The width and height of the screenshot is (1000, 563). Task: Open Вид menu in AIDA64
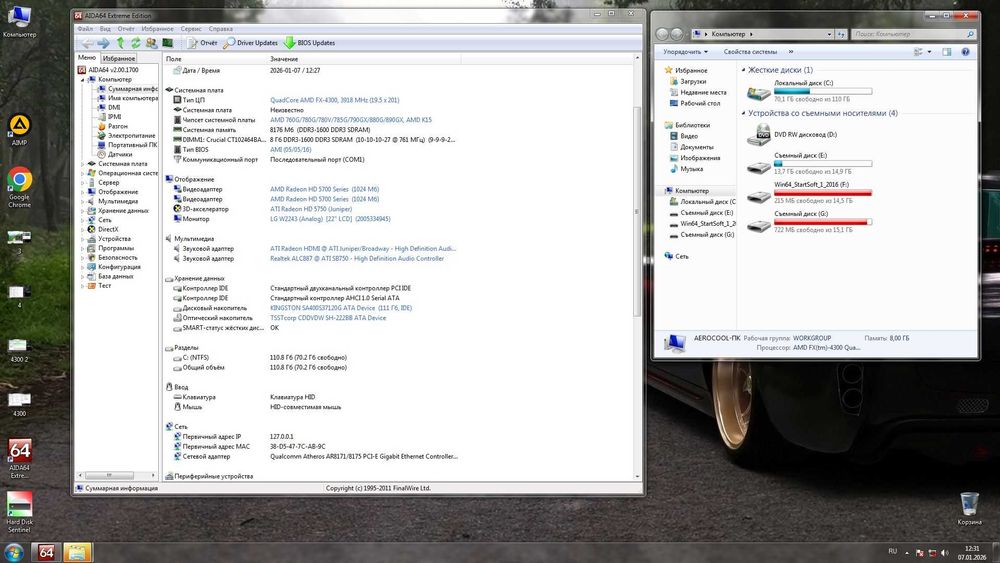(105, 29)
